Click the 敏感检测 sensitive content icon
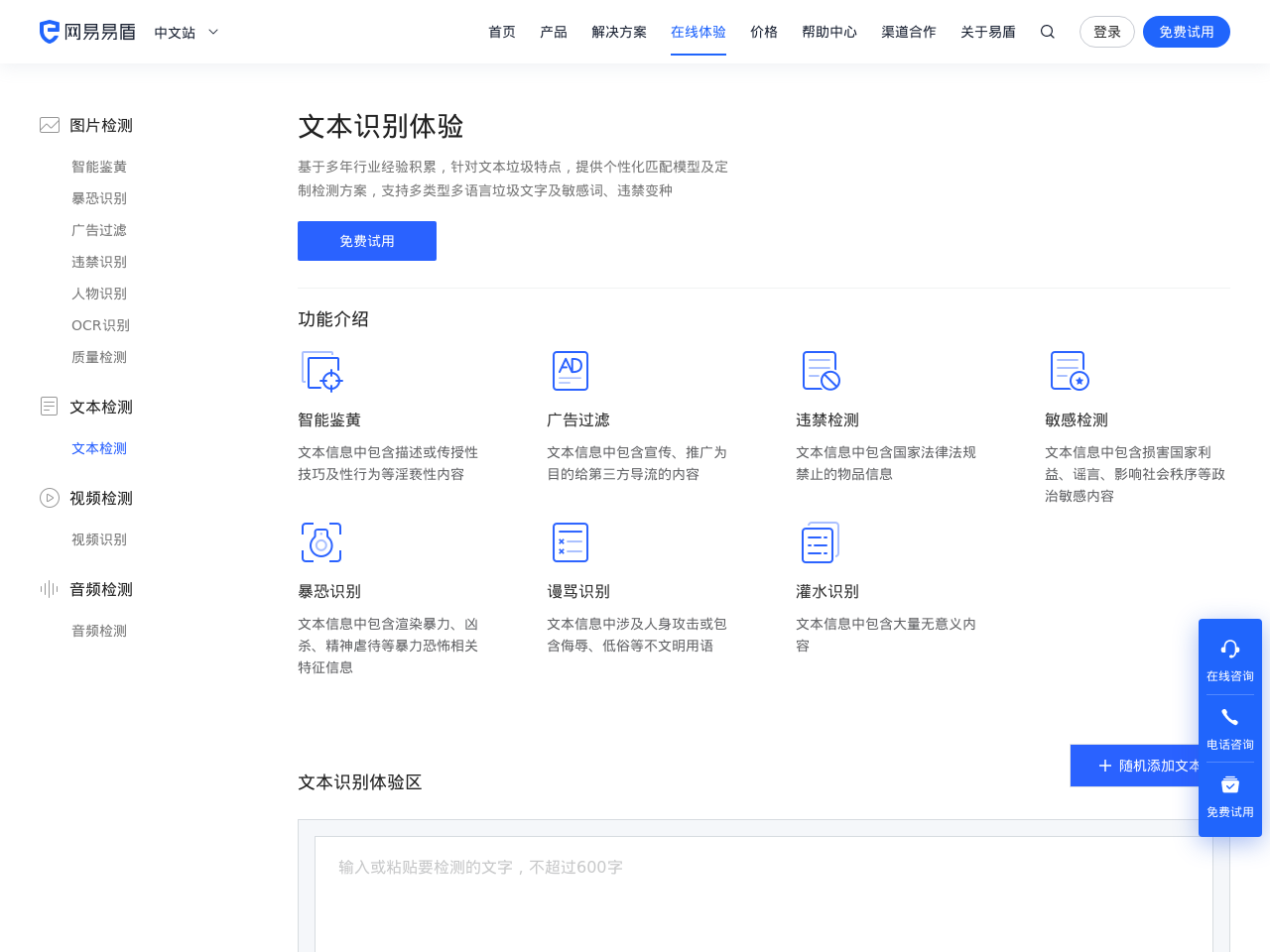Viewport: 1270px width, 952px height. [x=1068, y=370]
